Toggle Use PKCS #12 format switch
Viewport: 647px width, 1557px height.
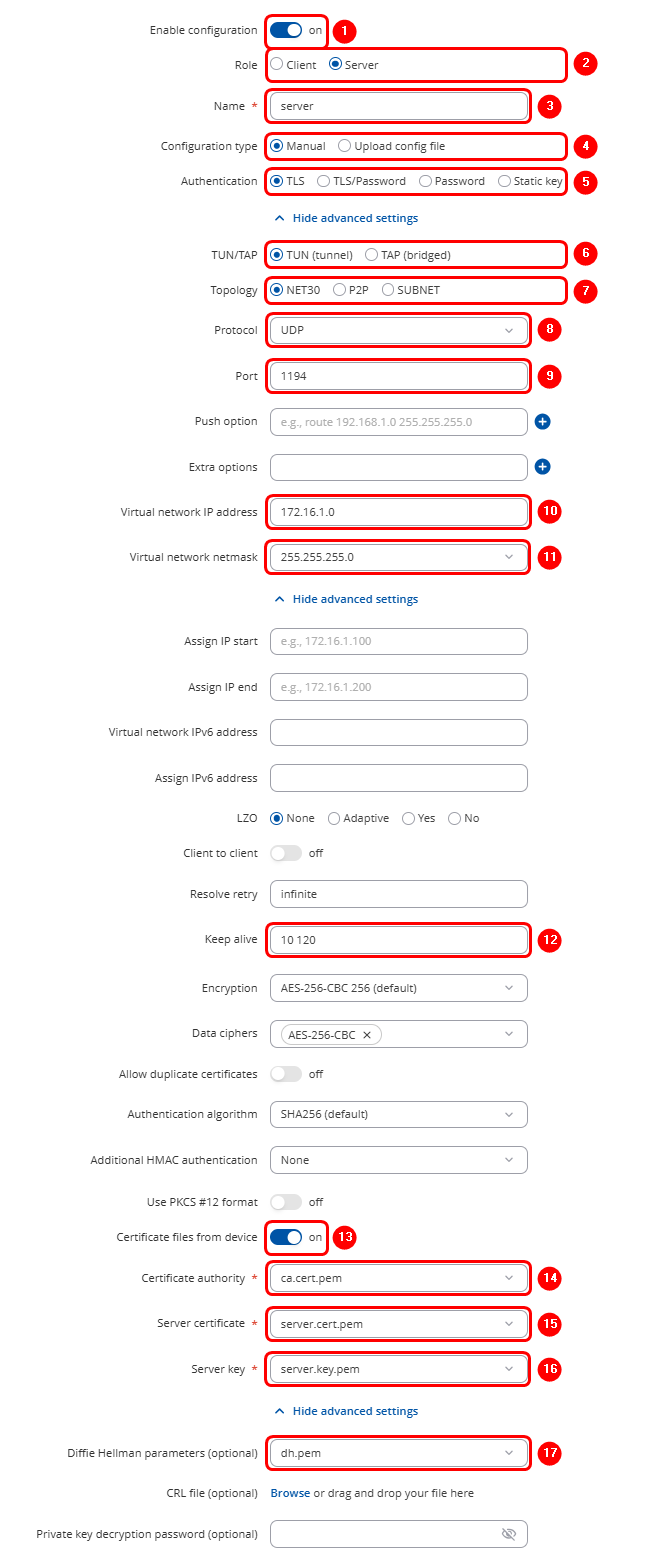286,1202
